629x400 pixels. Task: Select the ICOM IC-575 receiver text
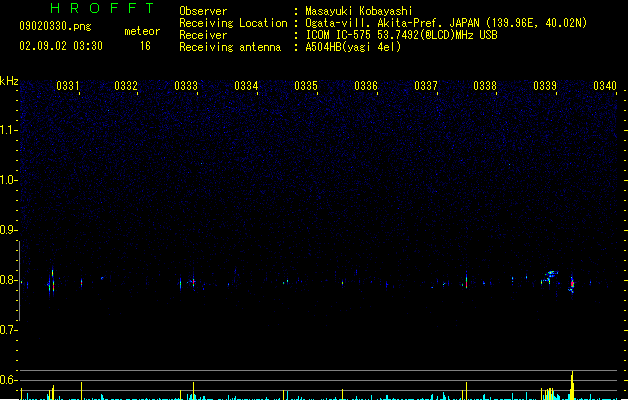click(x=401, y=35)
